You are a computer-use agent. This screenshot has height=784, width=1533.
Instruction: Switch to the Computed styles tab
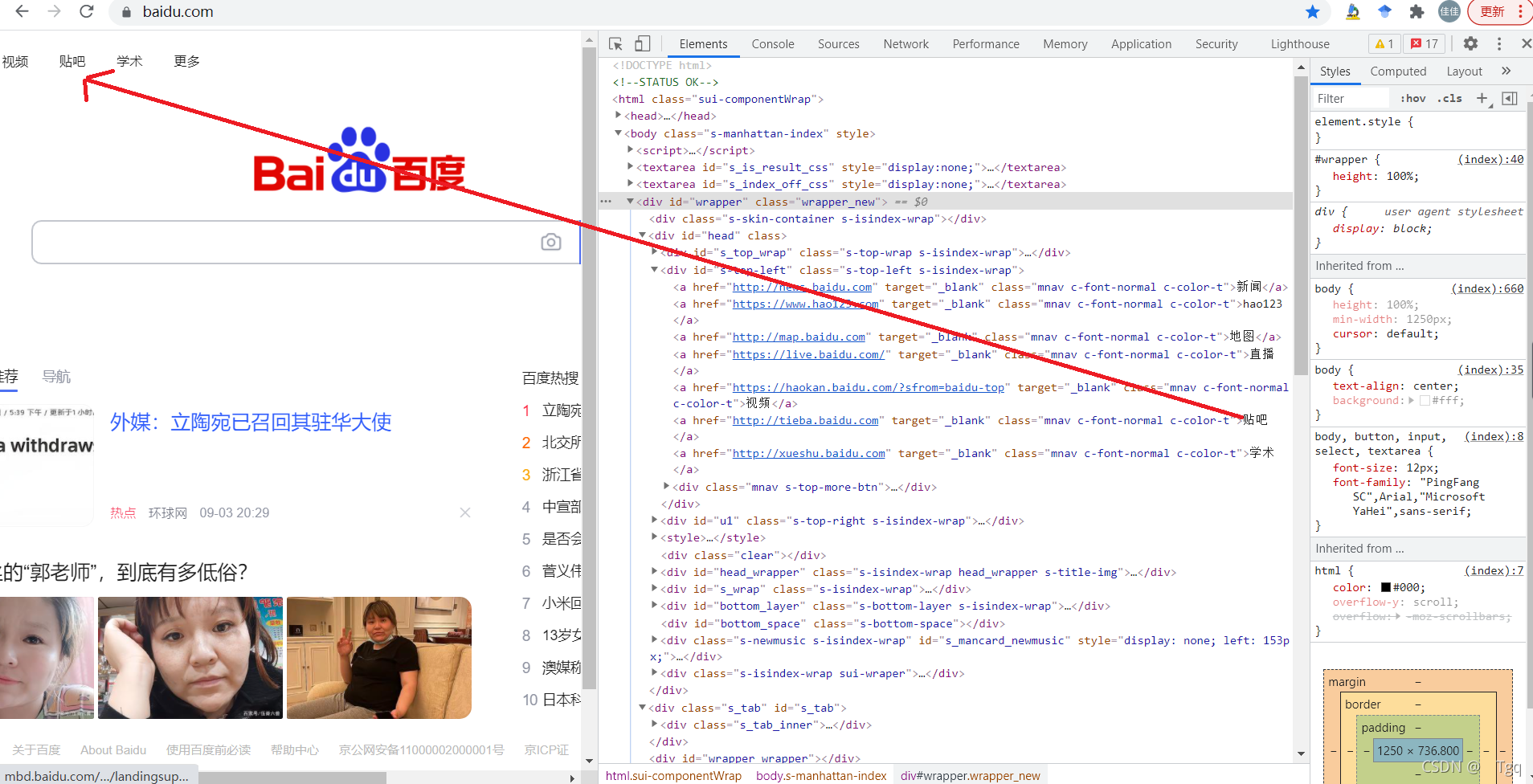click(1398, 71)
